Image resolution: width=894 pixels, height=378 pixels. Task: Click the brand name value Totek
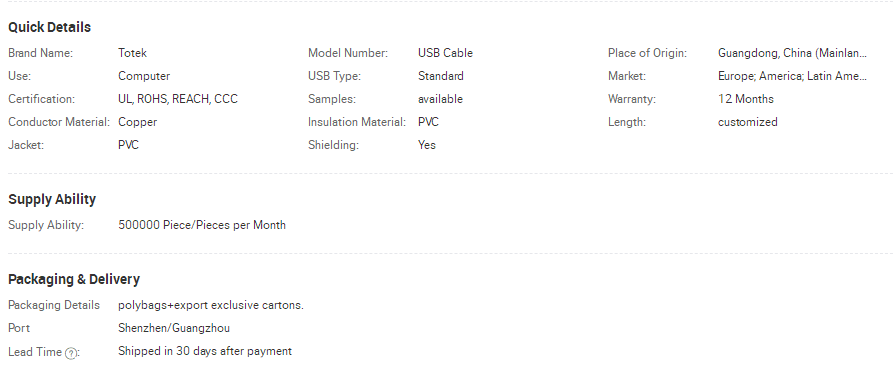pyautogui.click(x=132, y=53)
